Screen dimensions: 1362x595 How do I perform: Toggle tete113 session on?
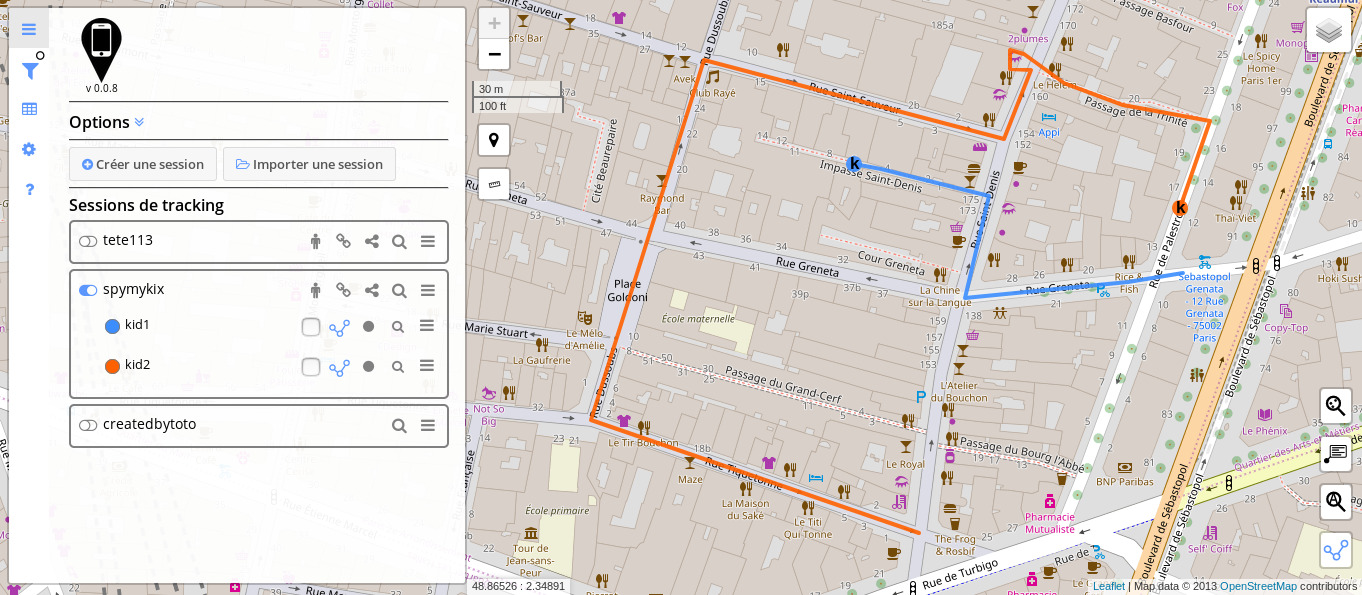point(88,241)
